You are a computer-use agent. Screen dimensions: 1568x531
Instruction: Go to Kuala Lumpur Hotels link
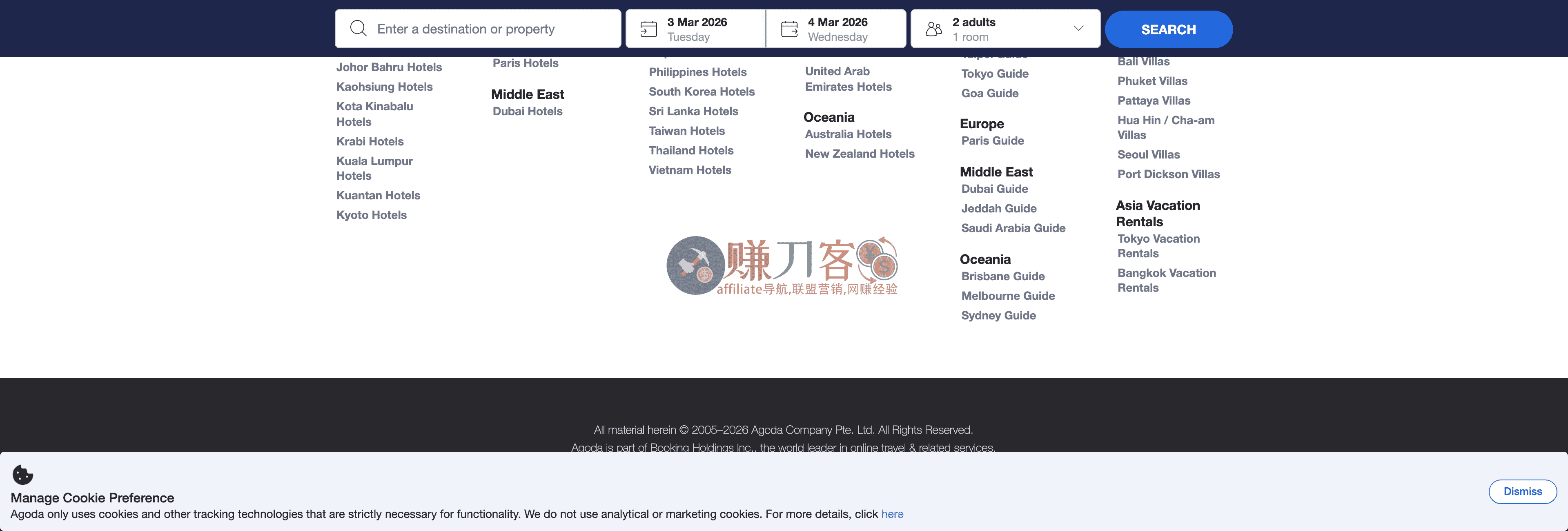click(374, 168)
